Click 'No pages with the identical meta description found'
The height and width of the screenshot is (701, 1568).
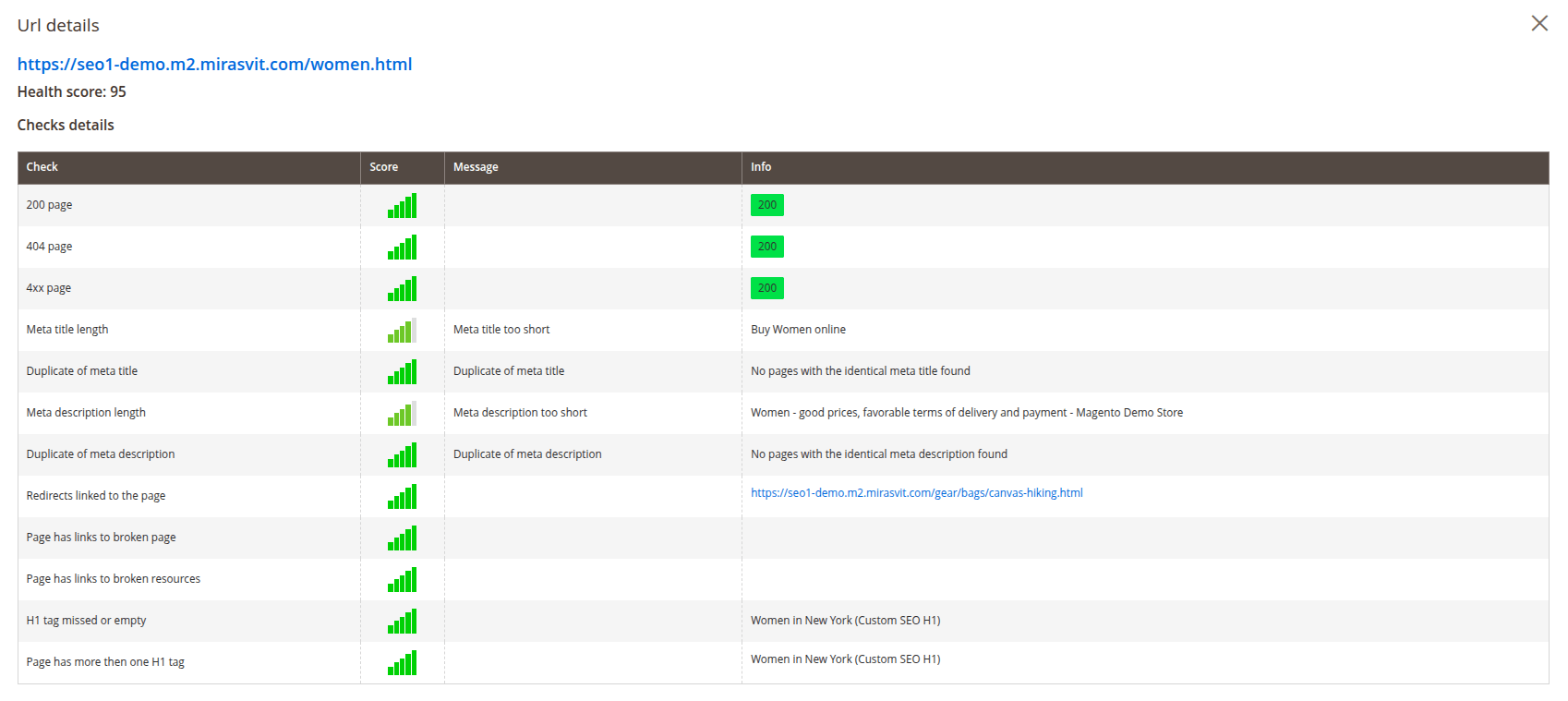pos(879,454)
